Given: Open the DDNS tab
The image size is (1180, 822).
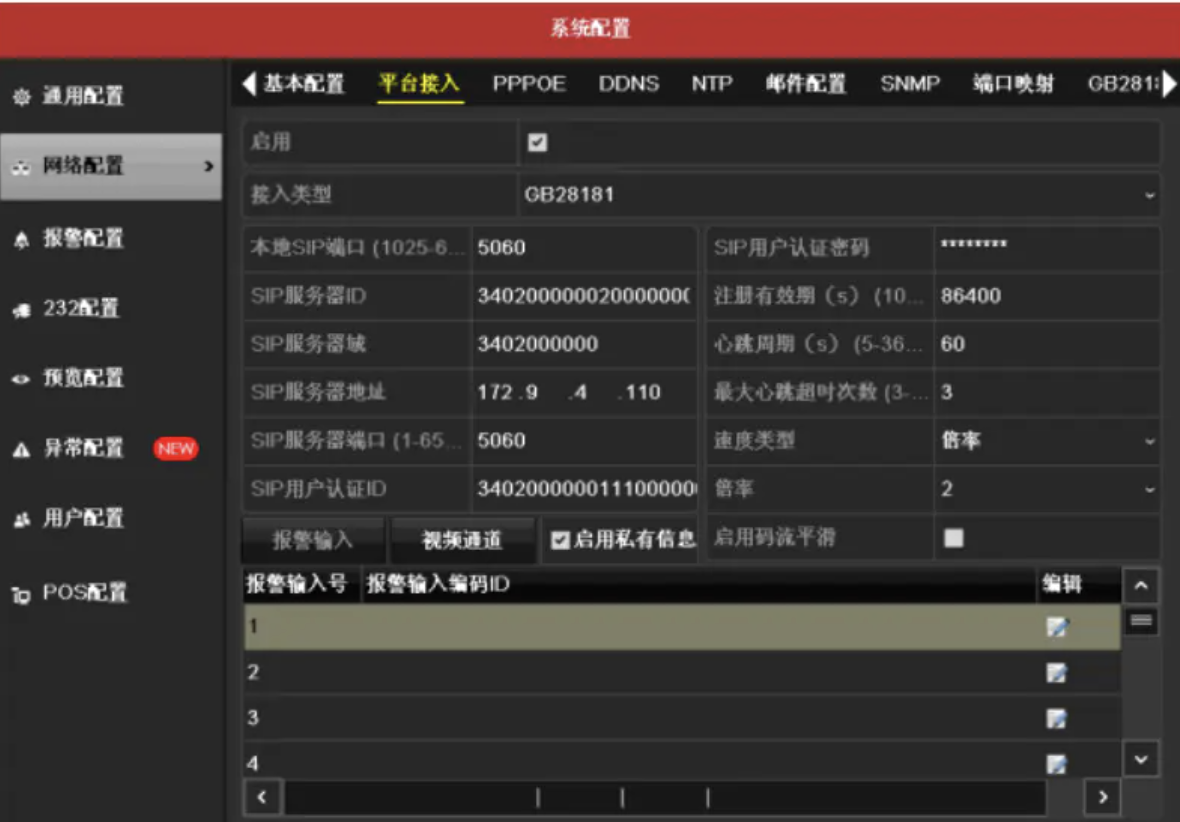Looking at the screenshot, I should click(628, 84).
